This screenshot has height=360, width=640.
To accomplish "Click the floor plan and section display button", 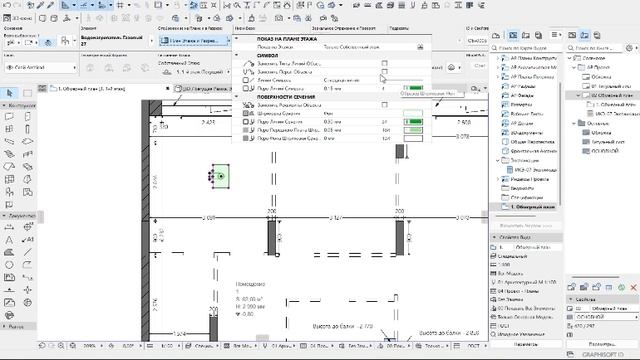I will tap(194, 41).
